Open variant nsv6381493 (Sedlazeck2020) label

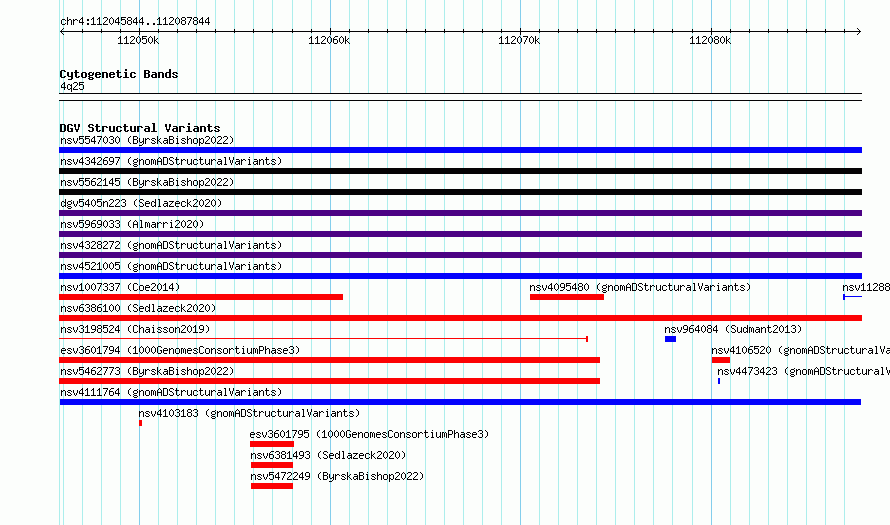point(328,455)
